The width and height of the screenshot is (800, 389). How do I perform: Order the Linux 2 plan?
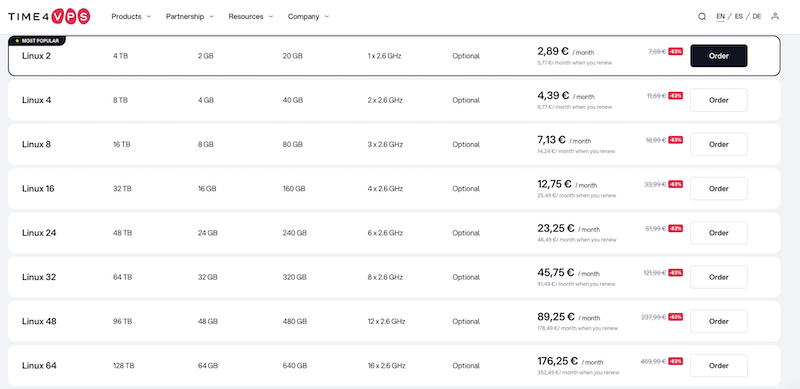point(718,56)
